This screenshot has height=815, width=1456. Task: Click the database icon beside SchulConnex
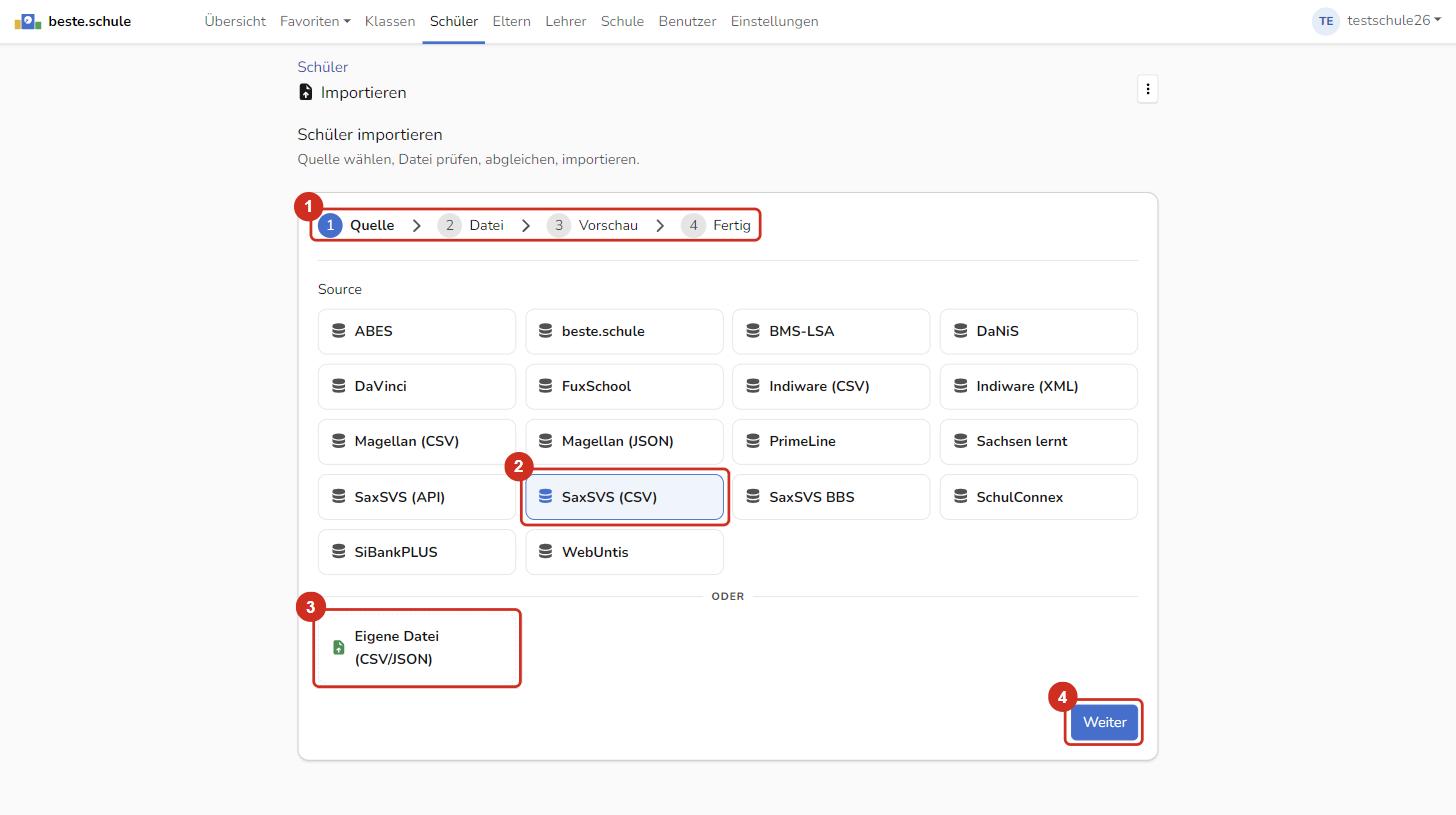(960, 497)
